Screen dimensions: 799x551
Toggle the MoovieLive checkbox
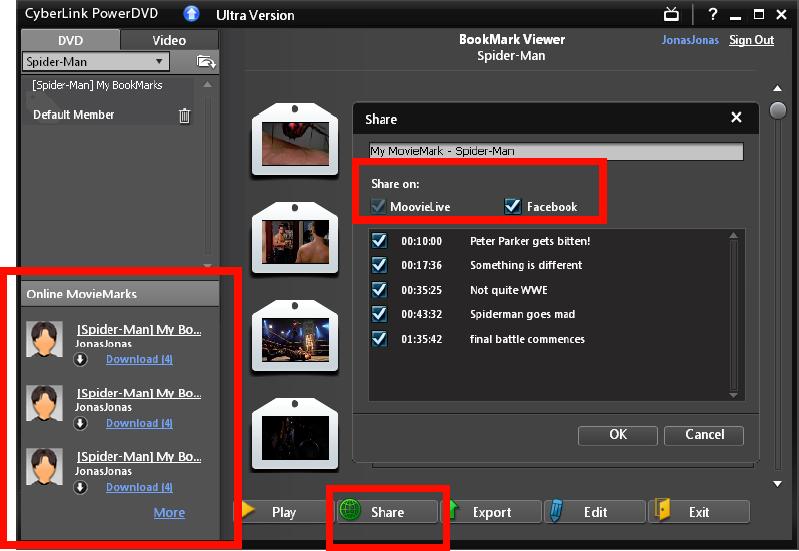378,206
